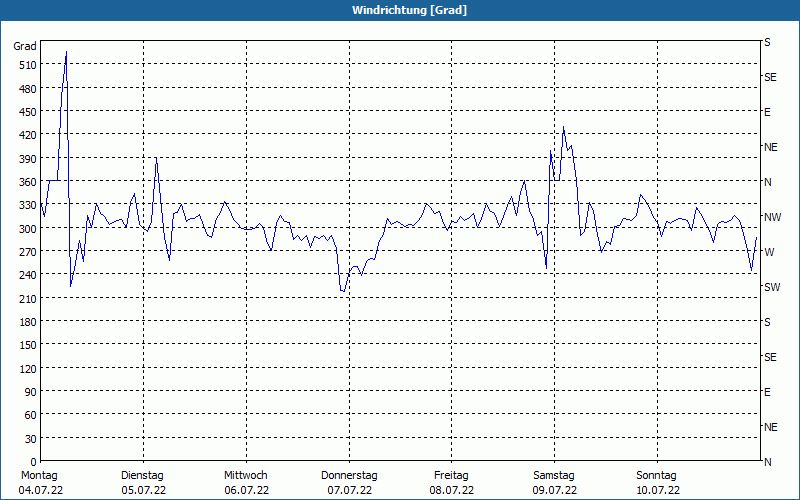Select the Montag 04.07.22 date label
Screen dimensions: 800x500
[40, 482]
